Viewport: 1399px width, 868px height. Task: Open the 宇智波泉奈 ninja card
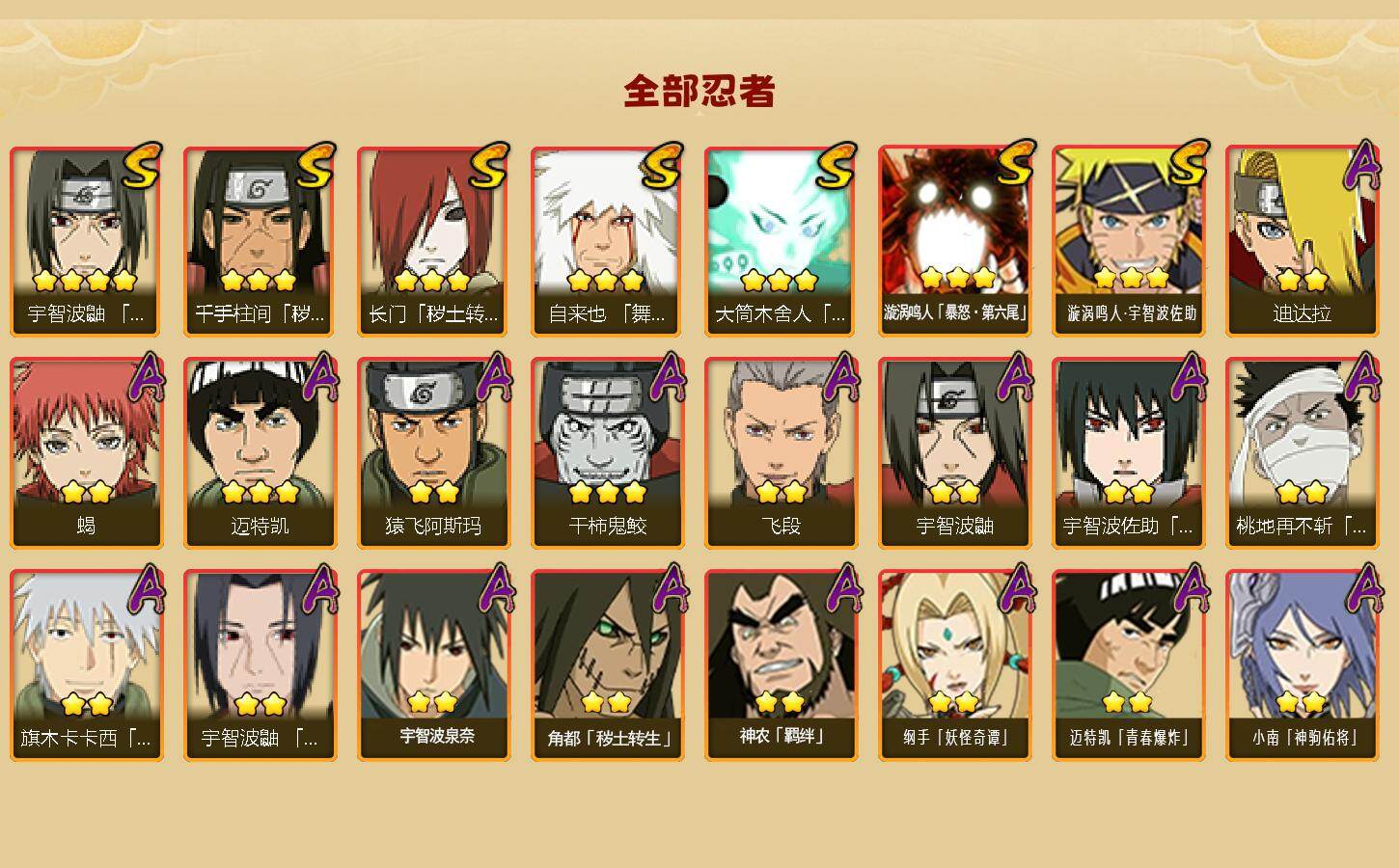coord(433,665)
